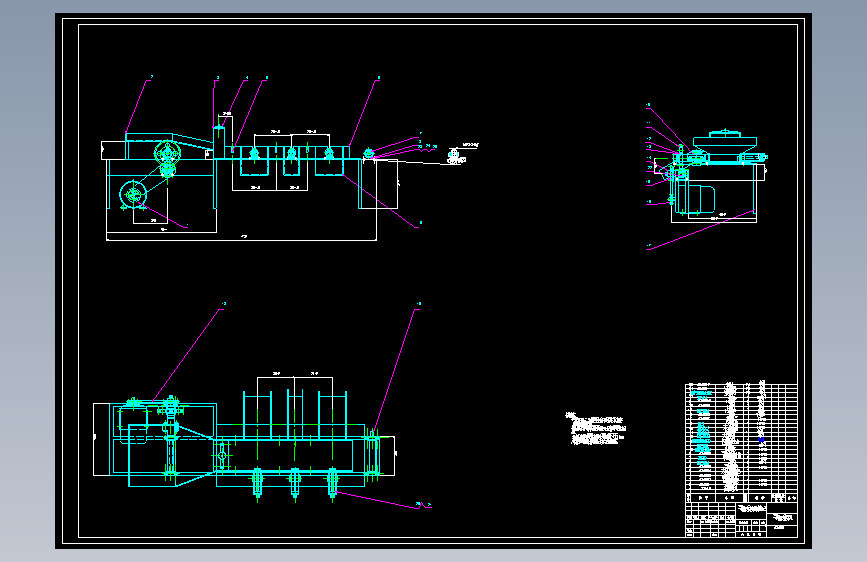Select the longest bottom dimension line, front view
The height and width of the screenshot is (562, 867).
coord(242,240)
